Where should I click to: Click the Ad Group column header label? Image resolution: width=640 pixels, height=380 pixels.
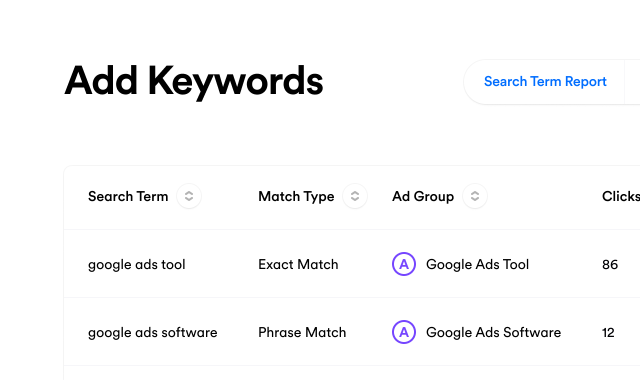pos(423,196)
